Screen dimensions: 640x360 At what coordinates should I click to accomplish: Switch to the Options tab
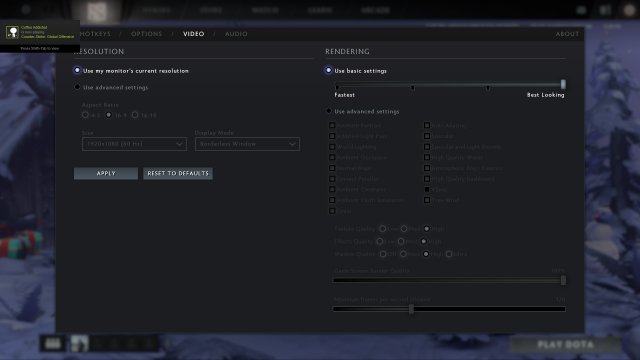tap(147, 34)
